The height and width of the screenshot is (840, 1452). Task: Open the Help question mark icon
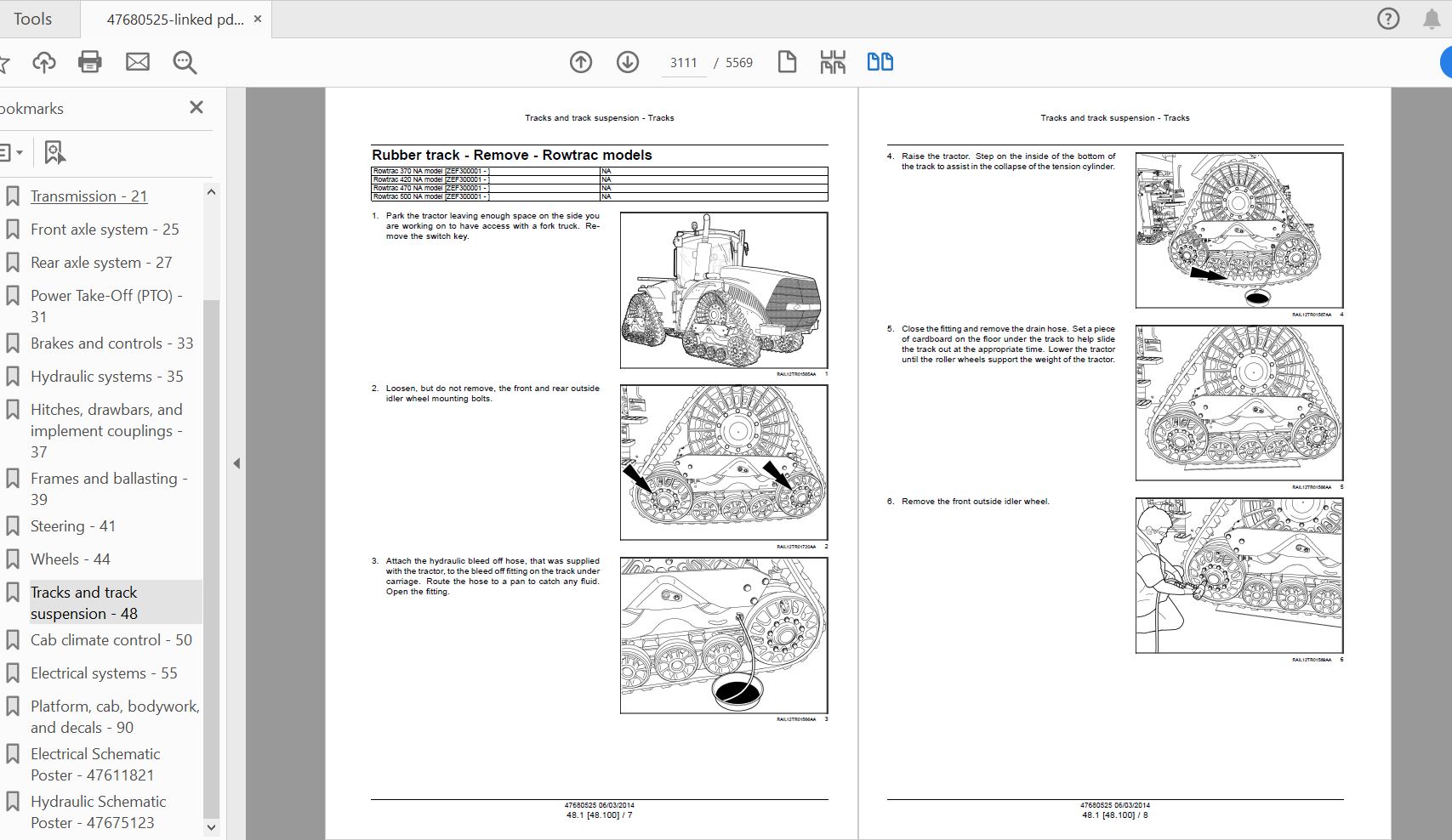[1388, 19]
